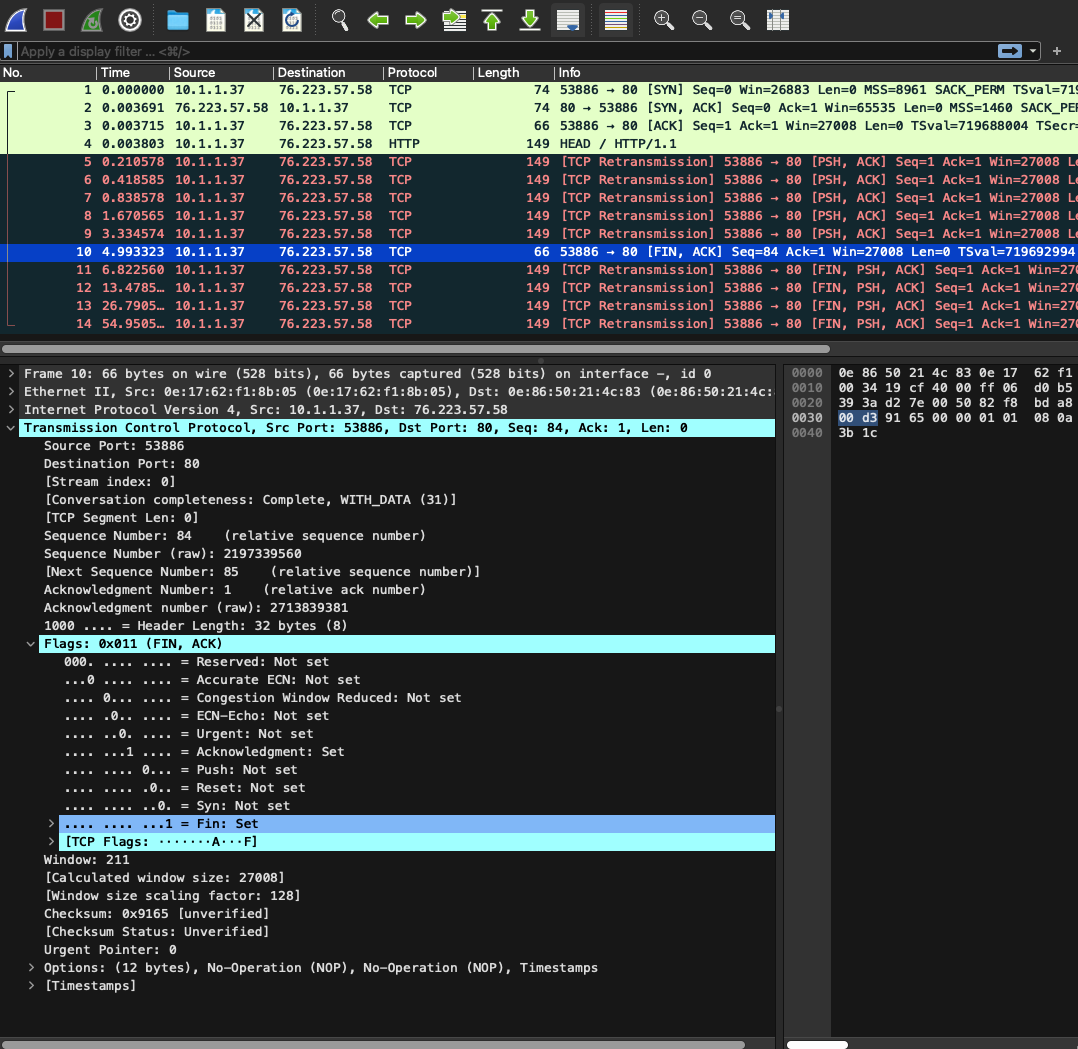
Task: Reload the capture file
Action: [292, 19]
